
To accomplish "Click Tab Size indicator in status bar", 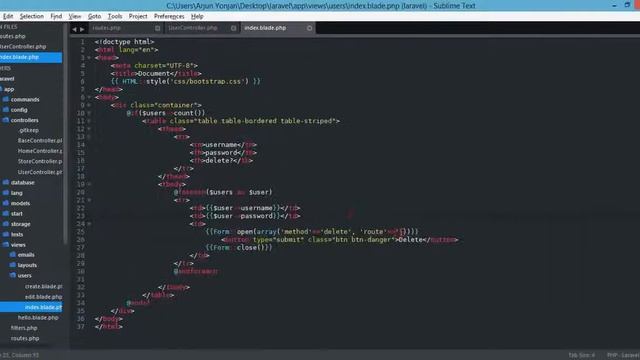I will (x=582, y=355).
